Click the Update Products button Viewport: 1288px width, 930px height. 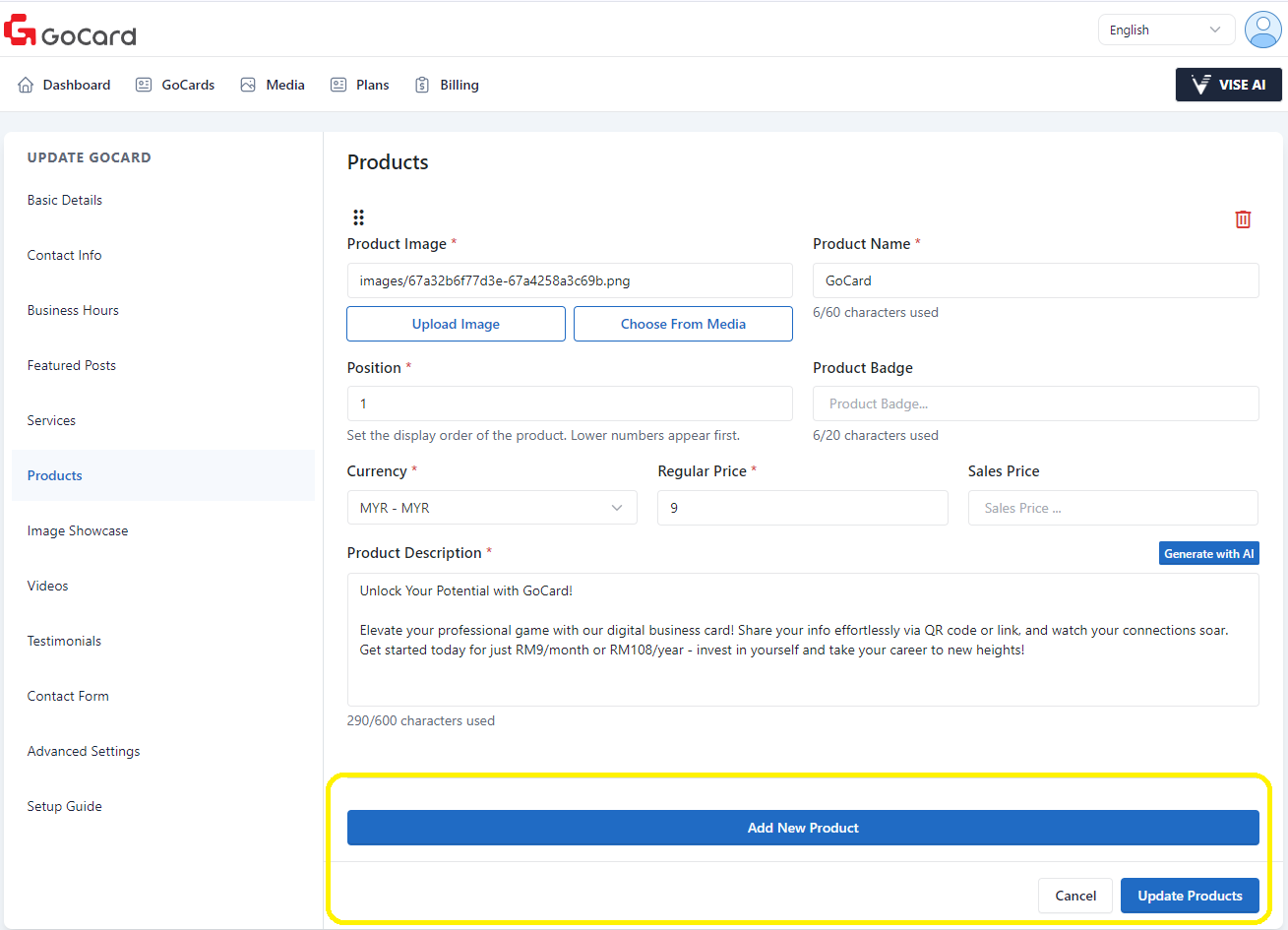coord(1189,896)
